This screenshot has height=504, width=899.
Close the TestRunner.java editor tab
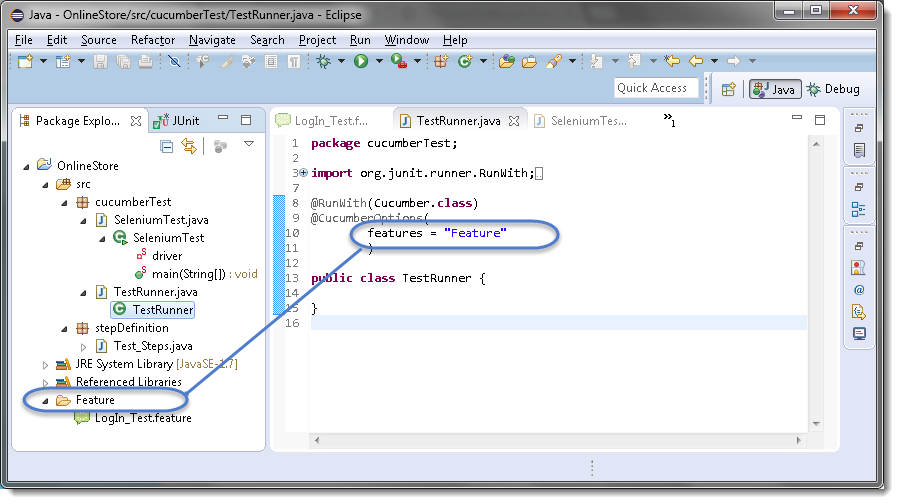(514, 121)
